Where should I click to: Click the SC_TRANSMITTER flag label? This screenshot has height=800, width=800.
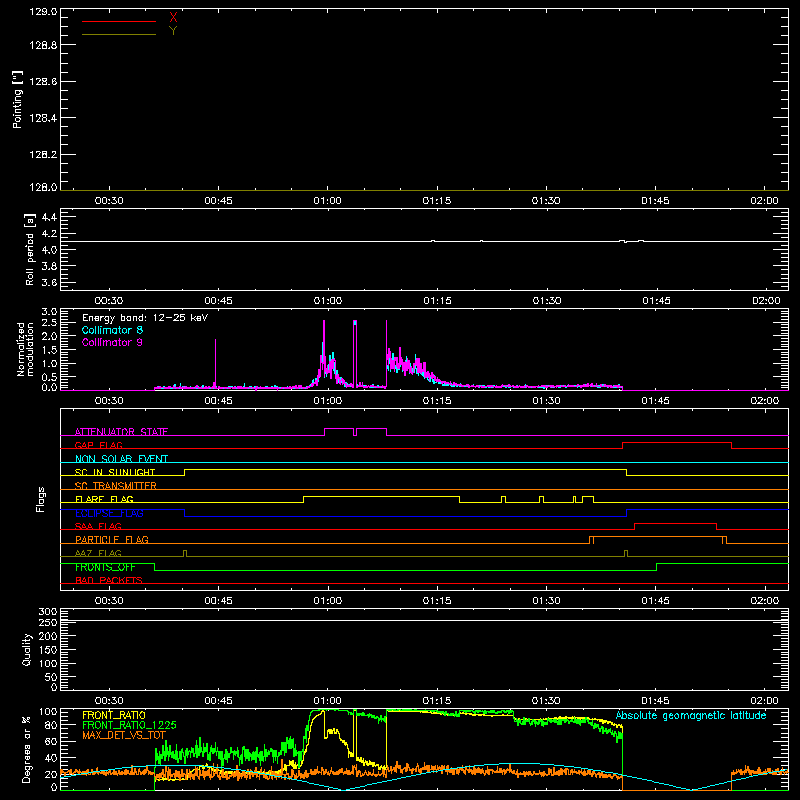(x=116, y=486)
